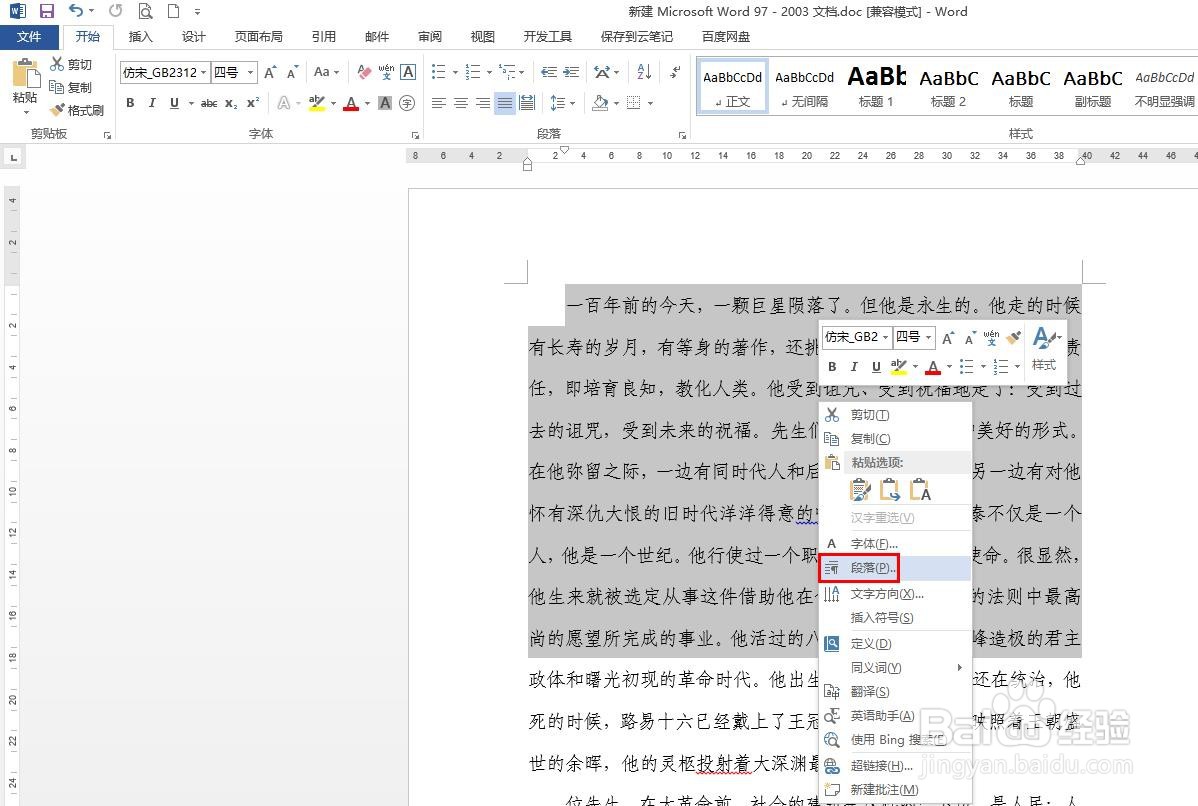Click the Paste button in clipboard group
The height and width of the screenshot is (806, 1198).
25,84
